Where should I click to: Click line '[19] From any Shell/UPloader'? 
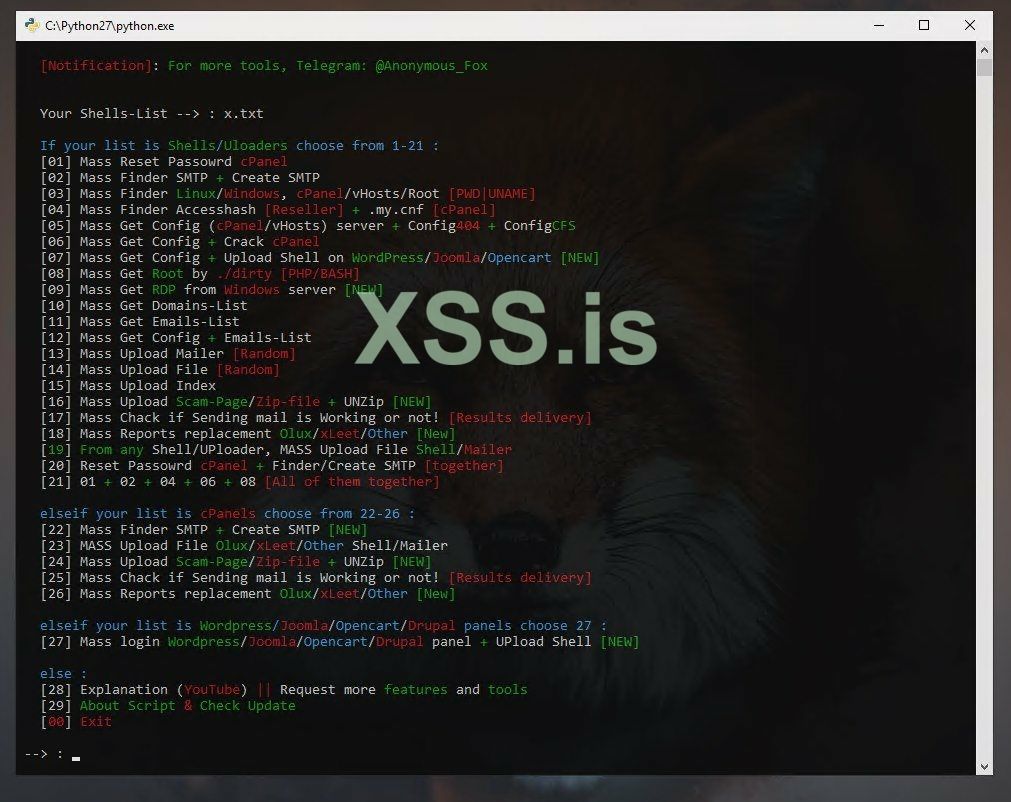click(x=276, y=449)
